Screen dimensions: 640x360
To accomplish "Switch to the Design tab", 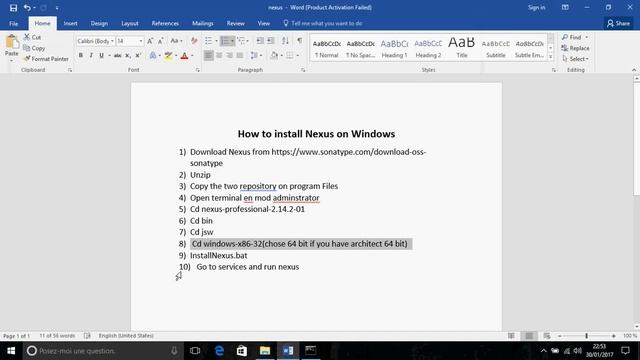I will click(x=99, y=24).
